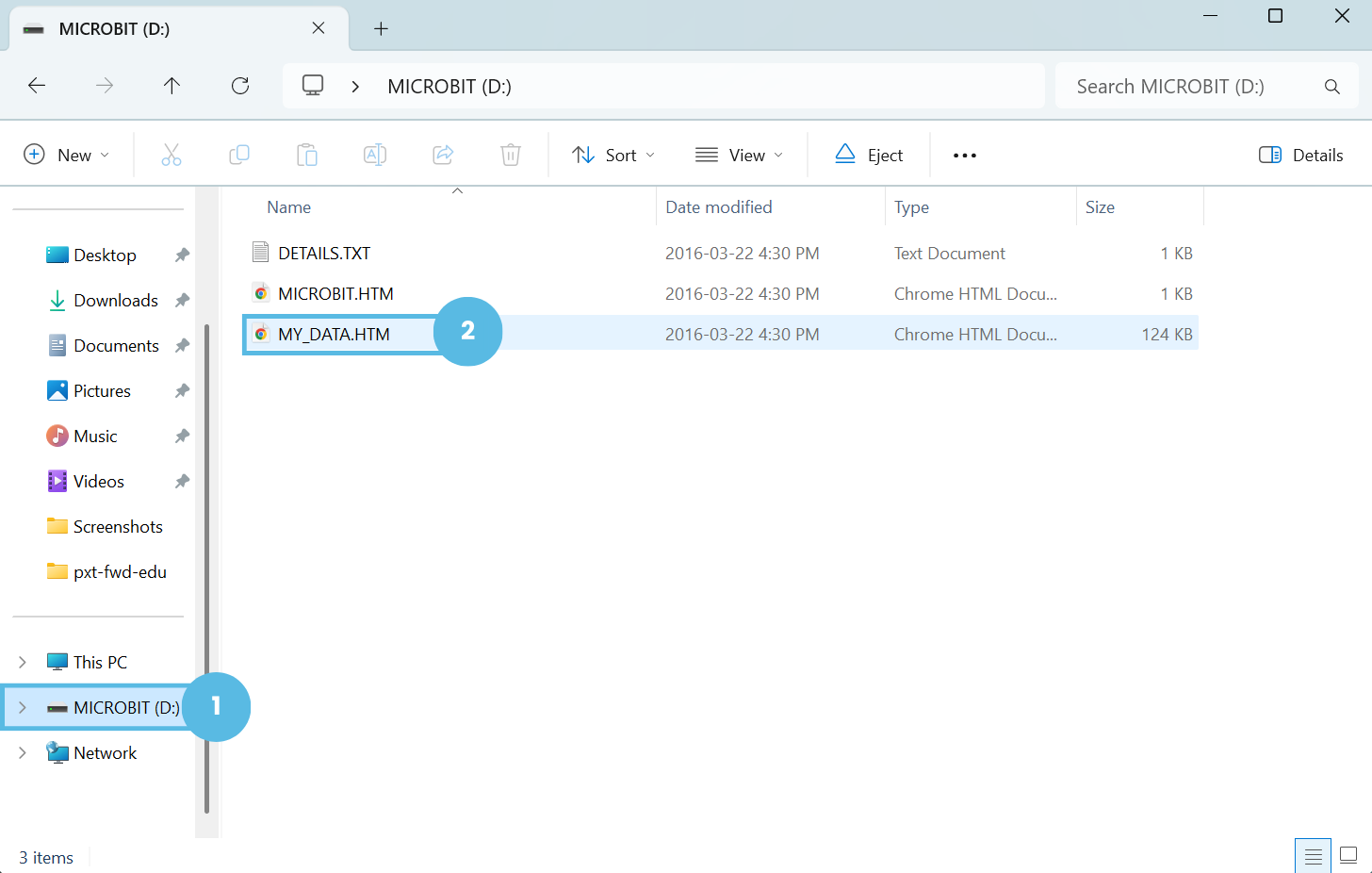The image size is (1372, 873).
Task: Unpin Downloads using its pin icon
Action: click(x=182, y=300)
